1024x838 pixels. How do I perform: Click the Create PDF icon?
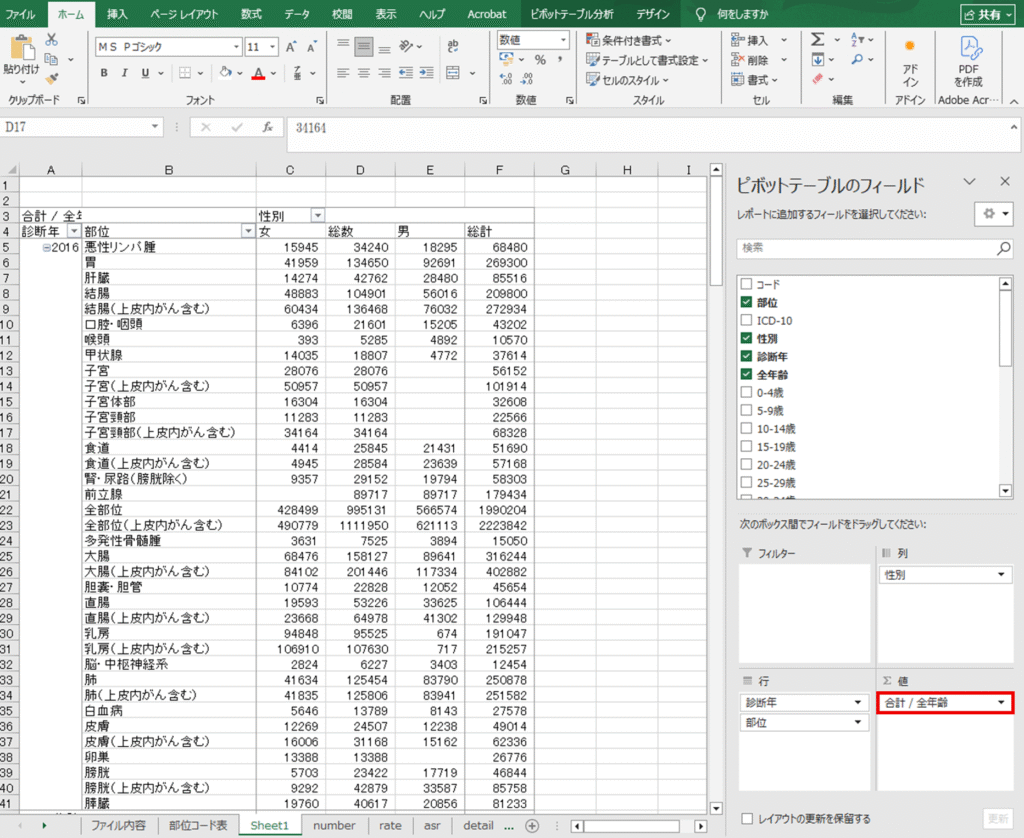968,58
